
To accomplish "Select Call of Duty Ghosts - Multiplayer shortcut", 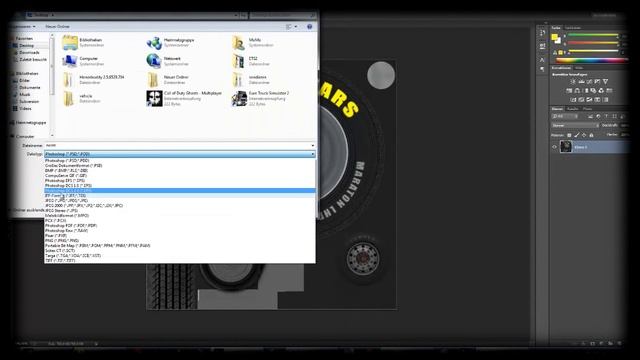I will tap(184, 98).
